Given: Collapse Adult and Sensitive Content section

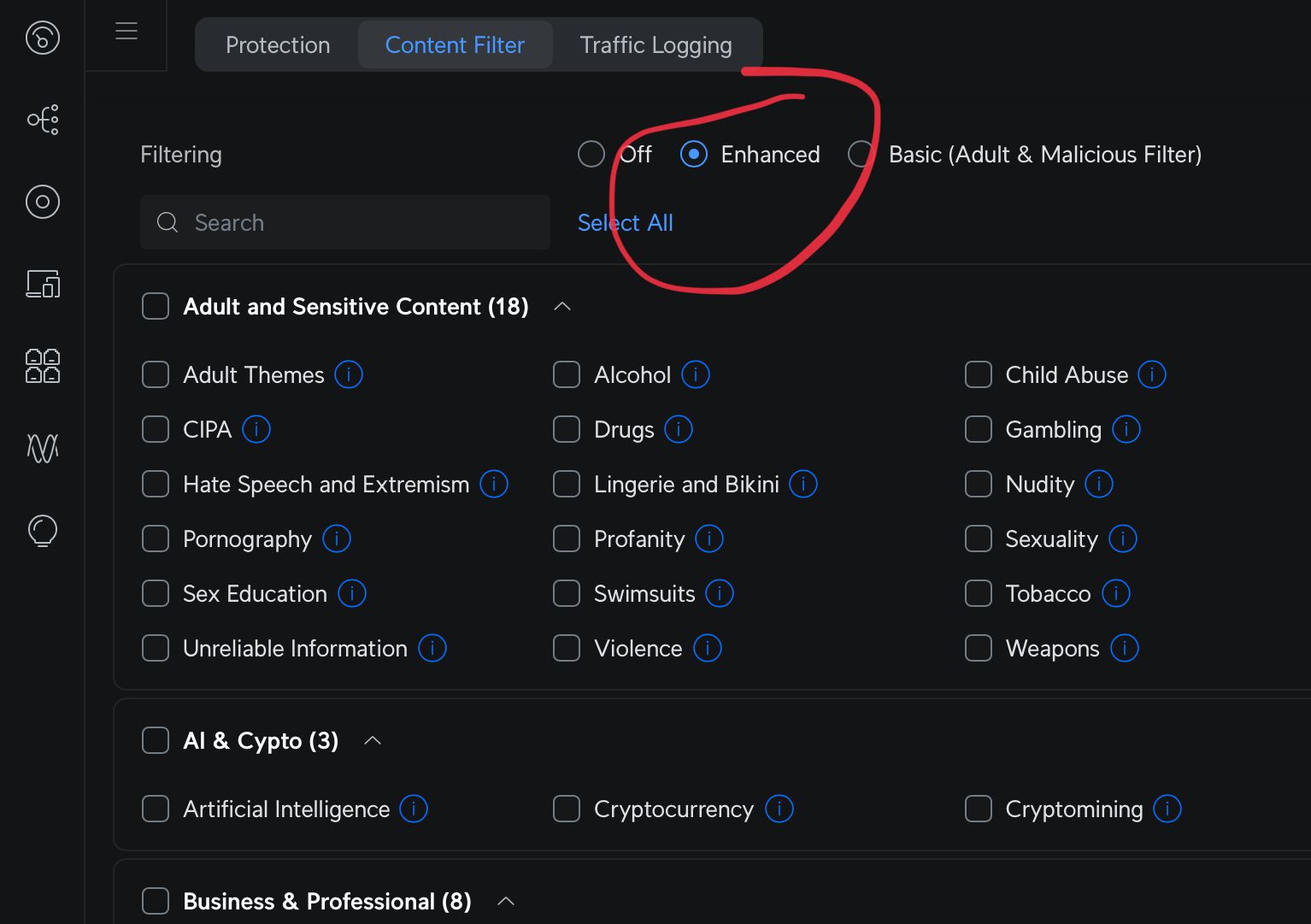Looking at the screenshot, I should pyautogui.click(x=562, y=307).
